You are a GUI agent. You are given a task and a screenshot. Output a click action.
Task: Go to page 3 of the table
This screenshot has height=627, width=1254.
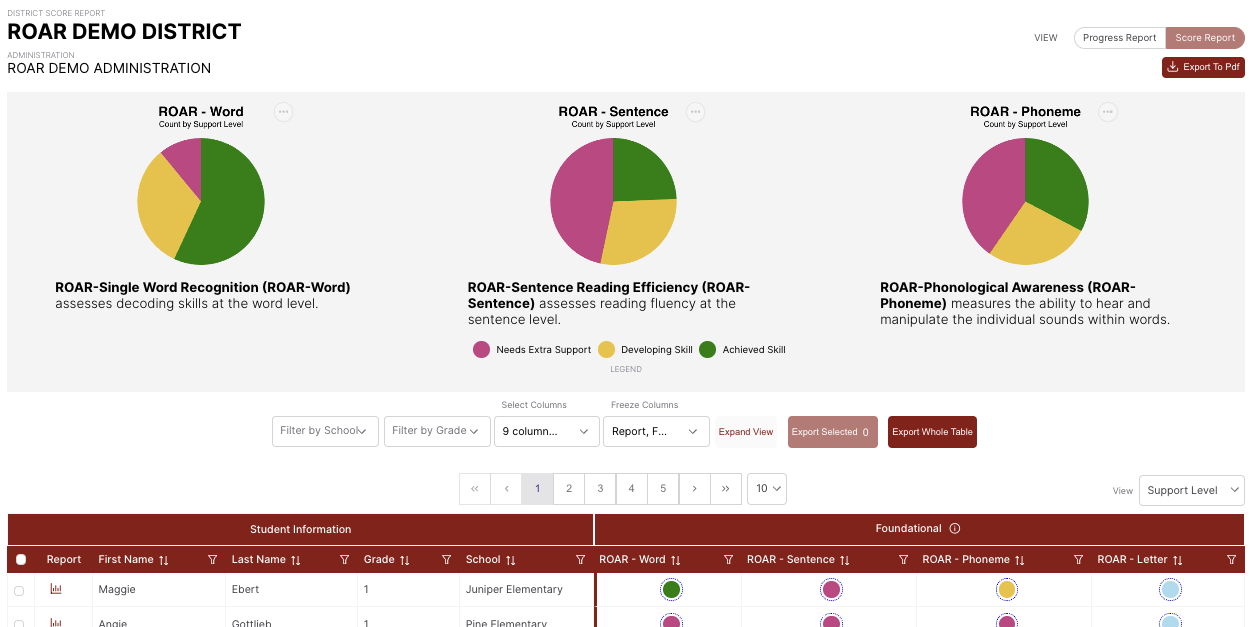tap(600, 489)
